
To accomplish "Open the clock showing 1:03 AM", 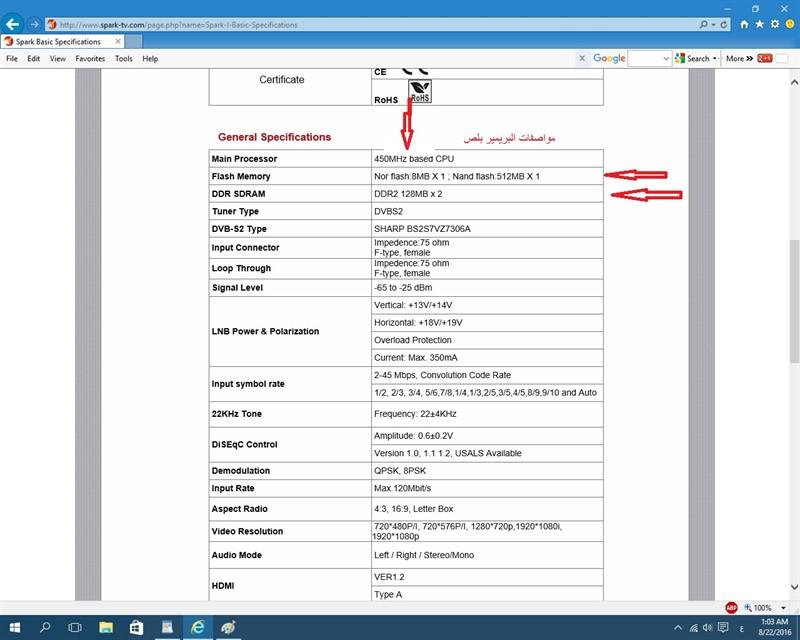I will 774,627.
